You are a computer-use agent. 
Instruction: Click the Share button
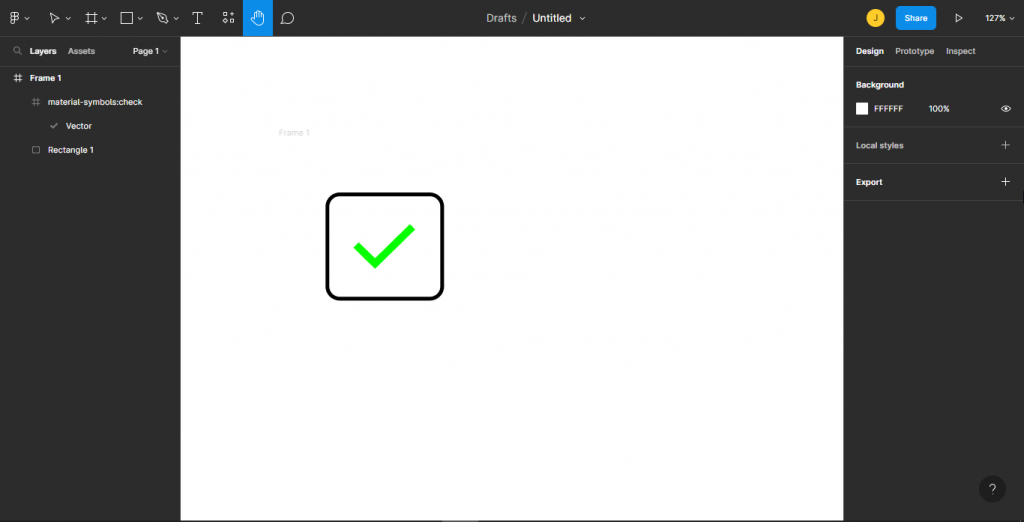click(x=916, y=18)
